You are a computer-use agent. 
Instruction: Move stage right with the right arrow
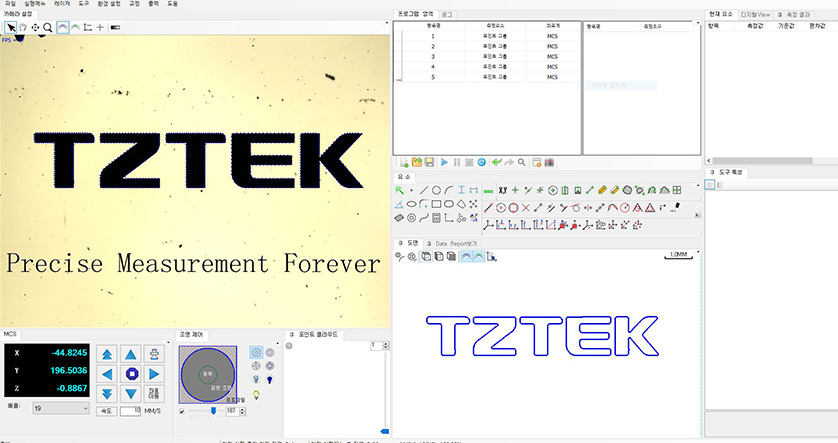[x=154, y=374]
